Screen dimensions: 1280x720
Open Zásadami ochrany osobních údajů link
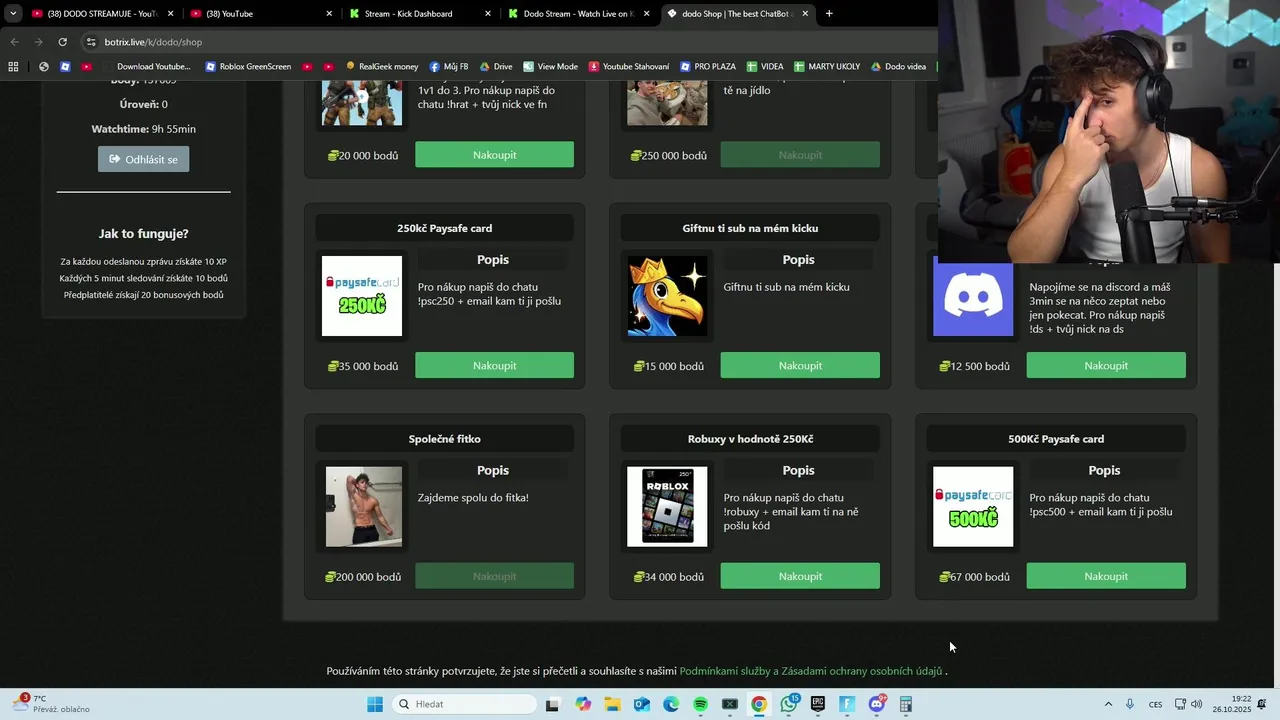tap(862, 671)
